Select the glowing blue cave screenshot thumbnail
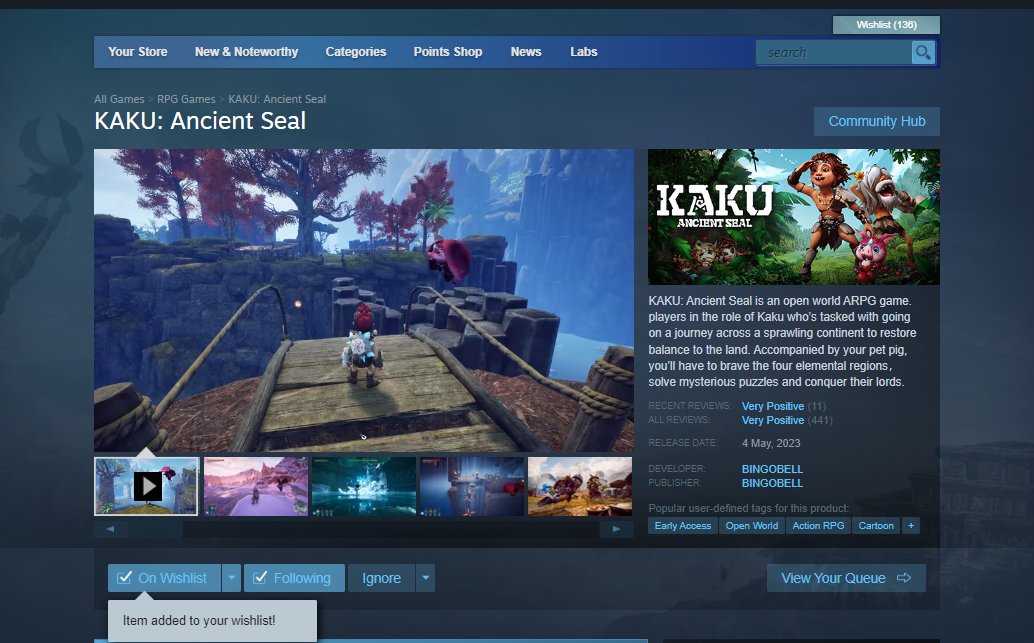The width and height of the screenshot is (1034, 643). 364,487
